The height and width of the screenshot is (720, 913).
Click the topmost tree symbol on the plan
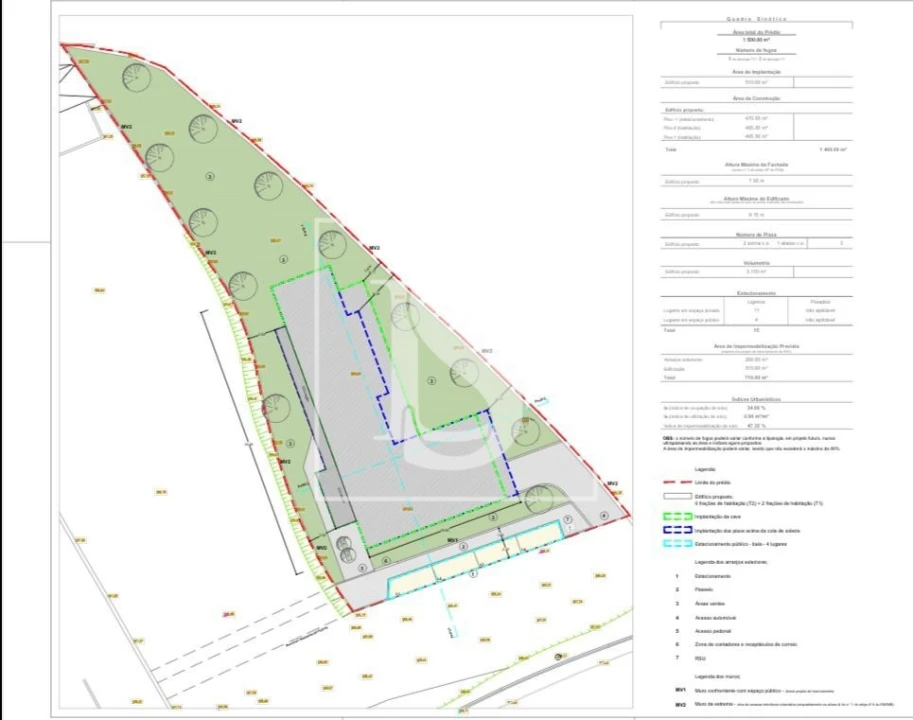(136, 76)
